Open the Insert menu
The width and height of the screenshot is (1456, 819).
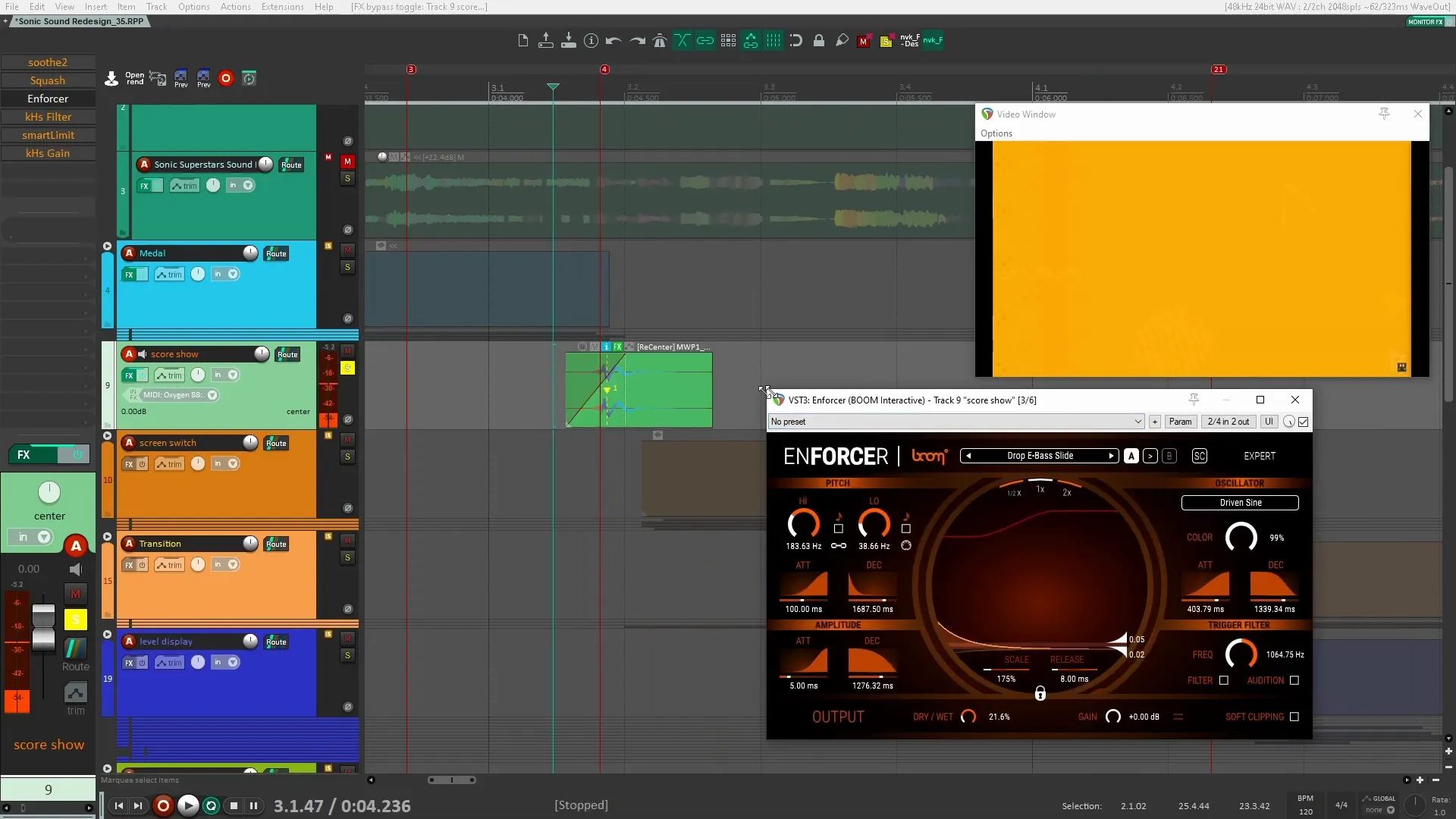(96, 7)
